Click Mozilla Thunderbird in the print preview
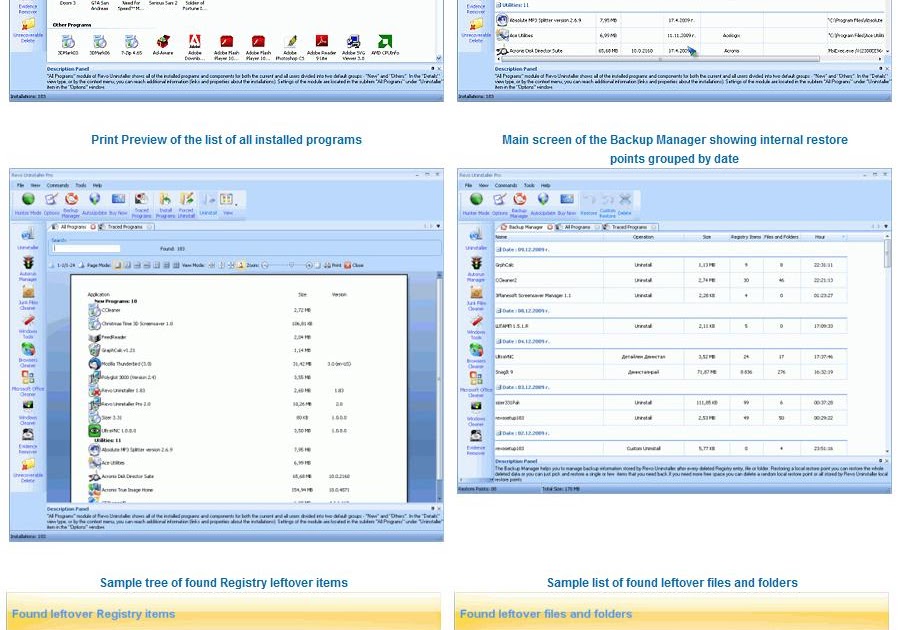 (126, 364)
